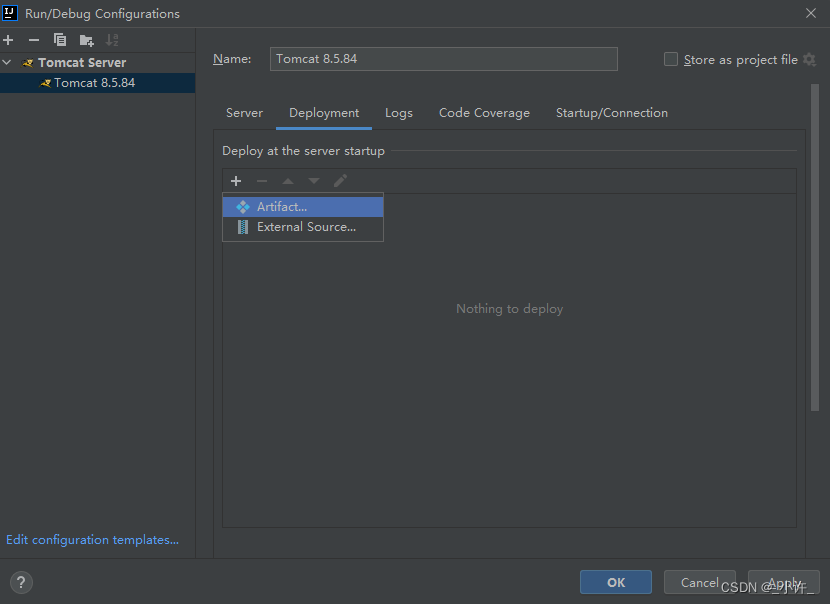This screenshot has height=604, width=830.
Task: Edit the deployment item with the pencil icon
Action: 340,181
